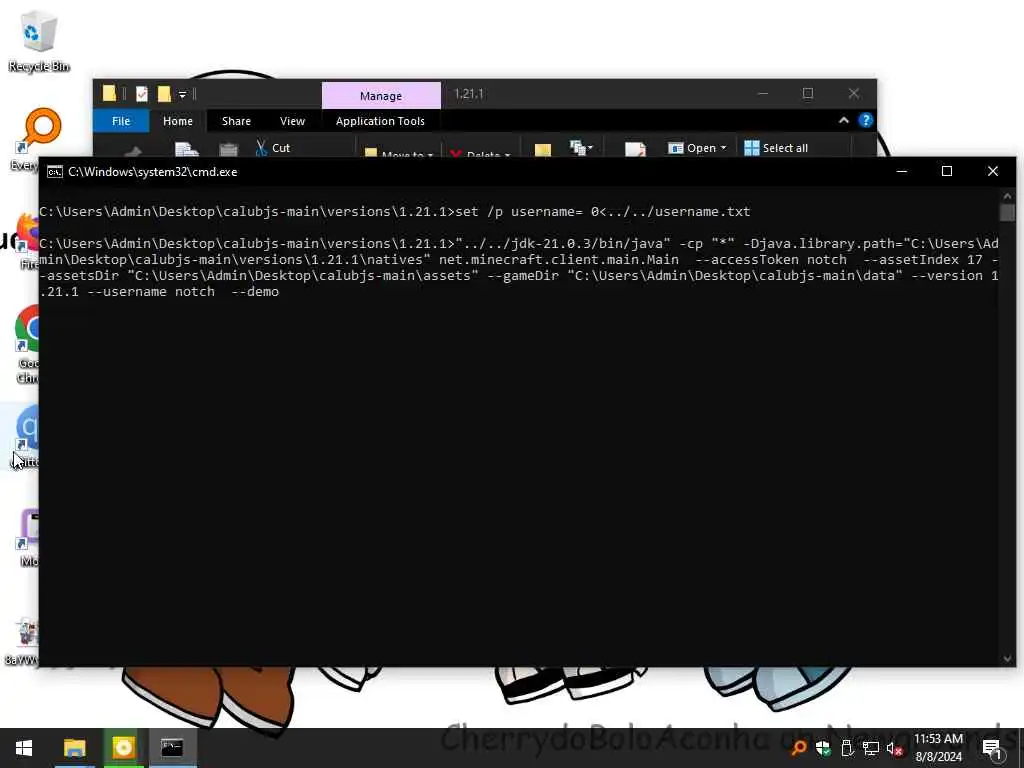This screenshot has width=1024, height=768.
Task: Select the Manage contextual tab
Action: pyautogui.click(x=381, y=95)
